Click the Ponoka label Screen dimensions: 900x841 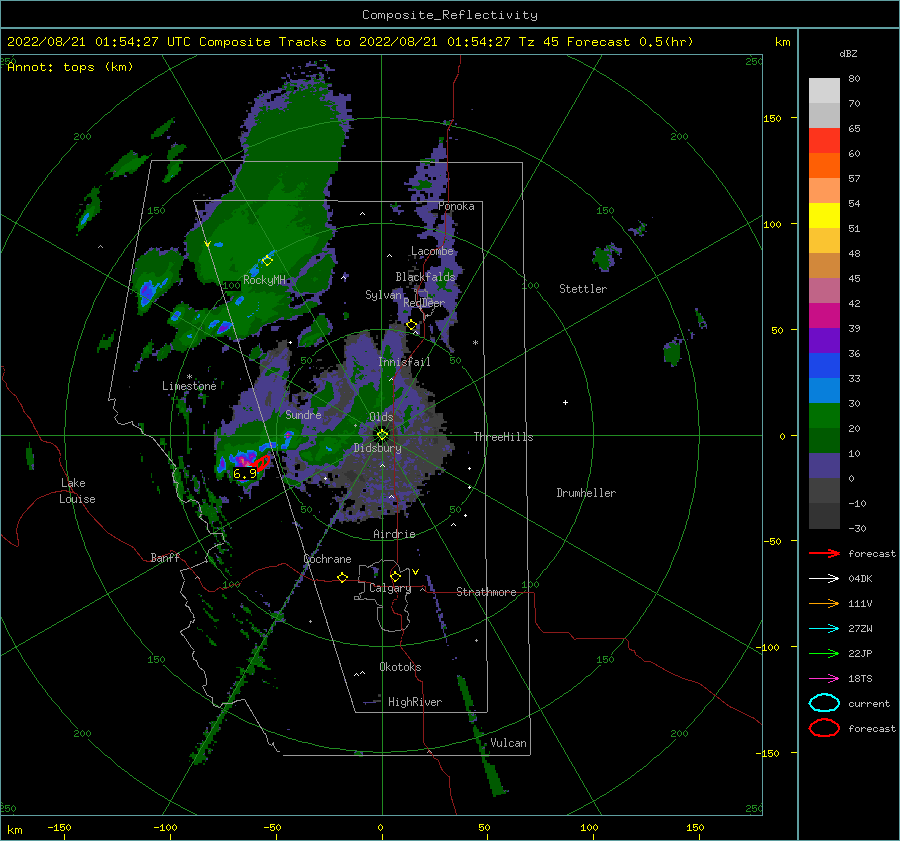click(x=456, y=206)
